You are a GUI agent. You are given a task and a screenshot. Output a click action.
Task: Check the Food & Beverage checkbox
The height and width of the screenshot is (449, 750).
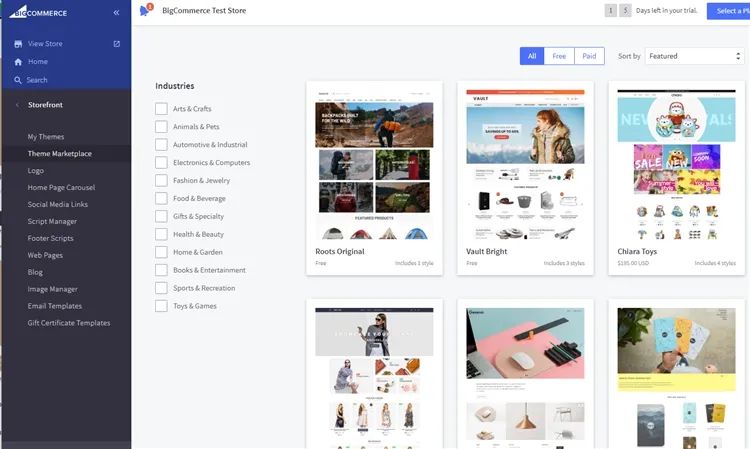[x=161, y=198]
